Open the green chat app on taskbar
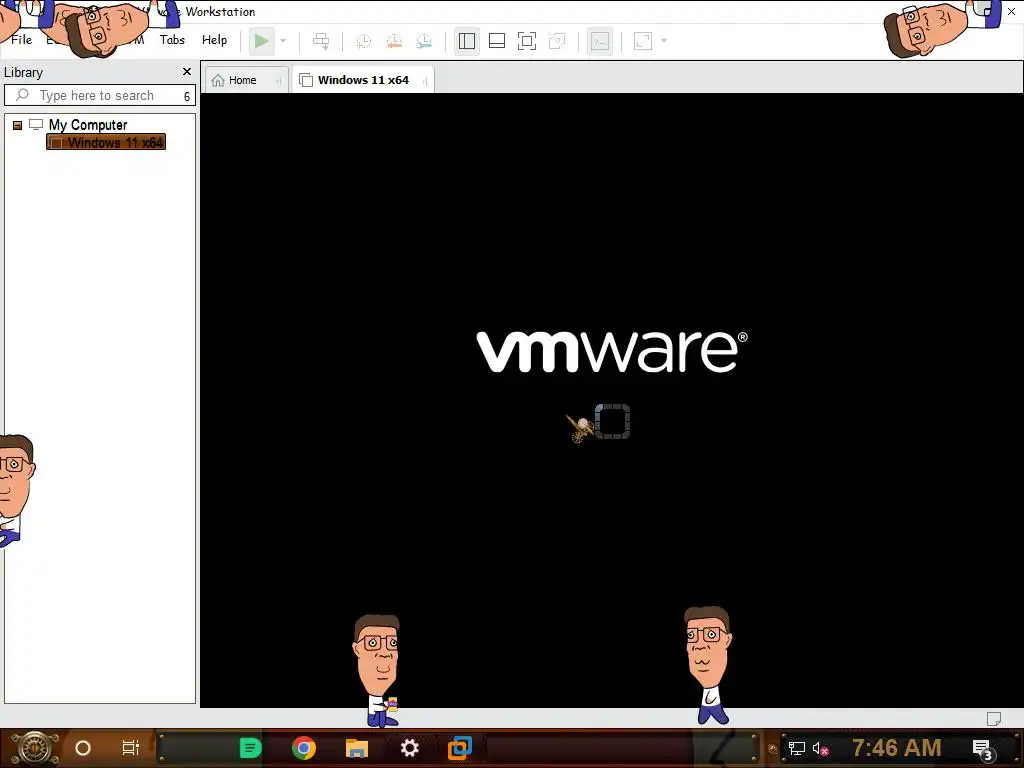1024x768 pixels. tap(251, 748)
